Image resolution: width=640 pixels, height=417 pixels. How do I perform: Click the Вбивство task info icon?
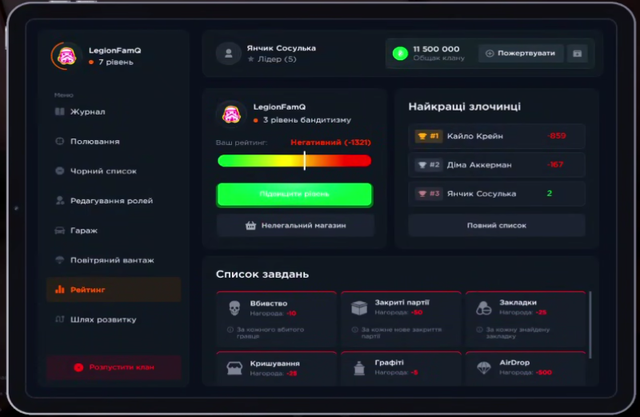230,330
